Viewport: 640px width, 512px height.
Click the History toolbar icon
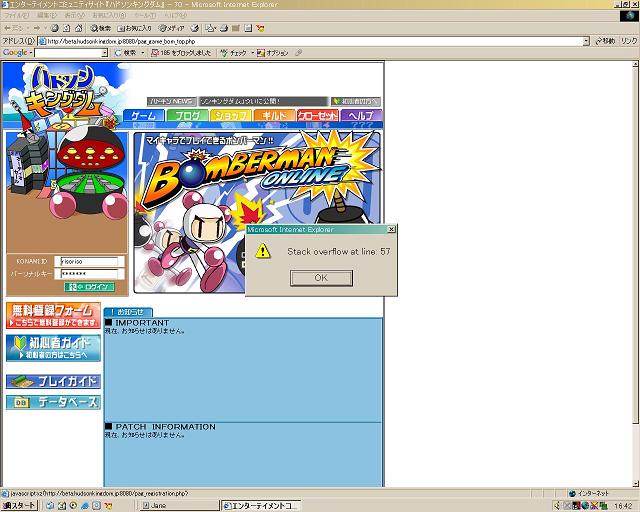195,28
